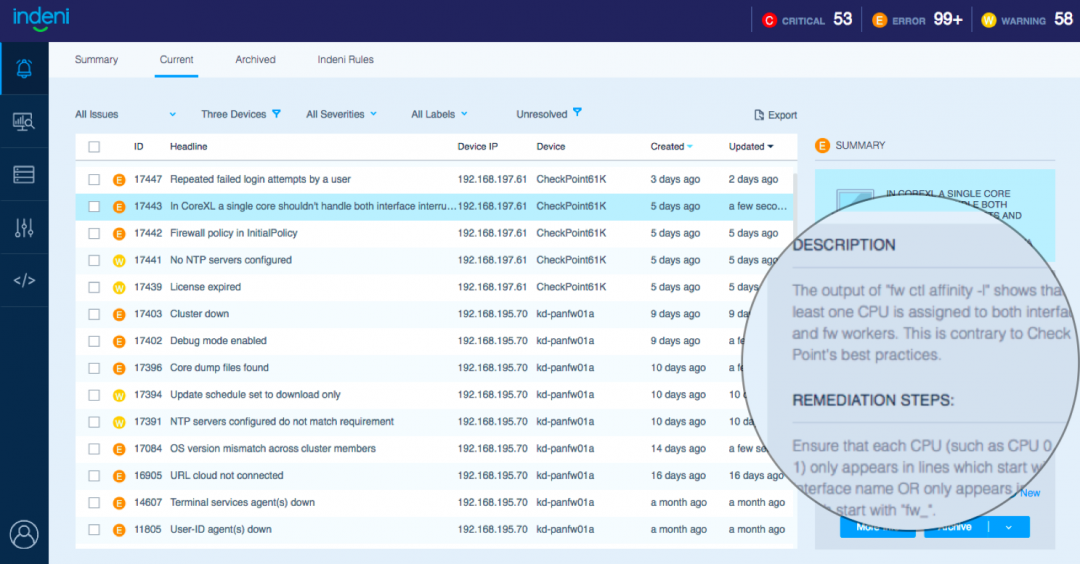Click the red Critical alert count icon
Viewport: 1080px width, 564px height.
coord(769,21)
